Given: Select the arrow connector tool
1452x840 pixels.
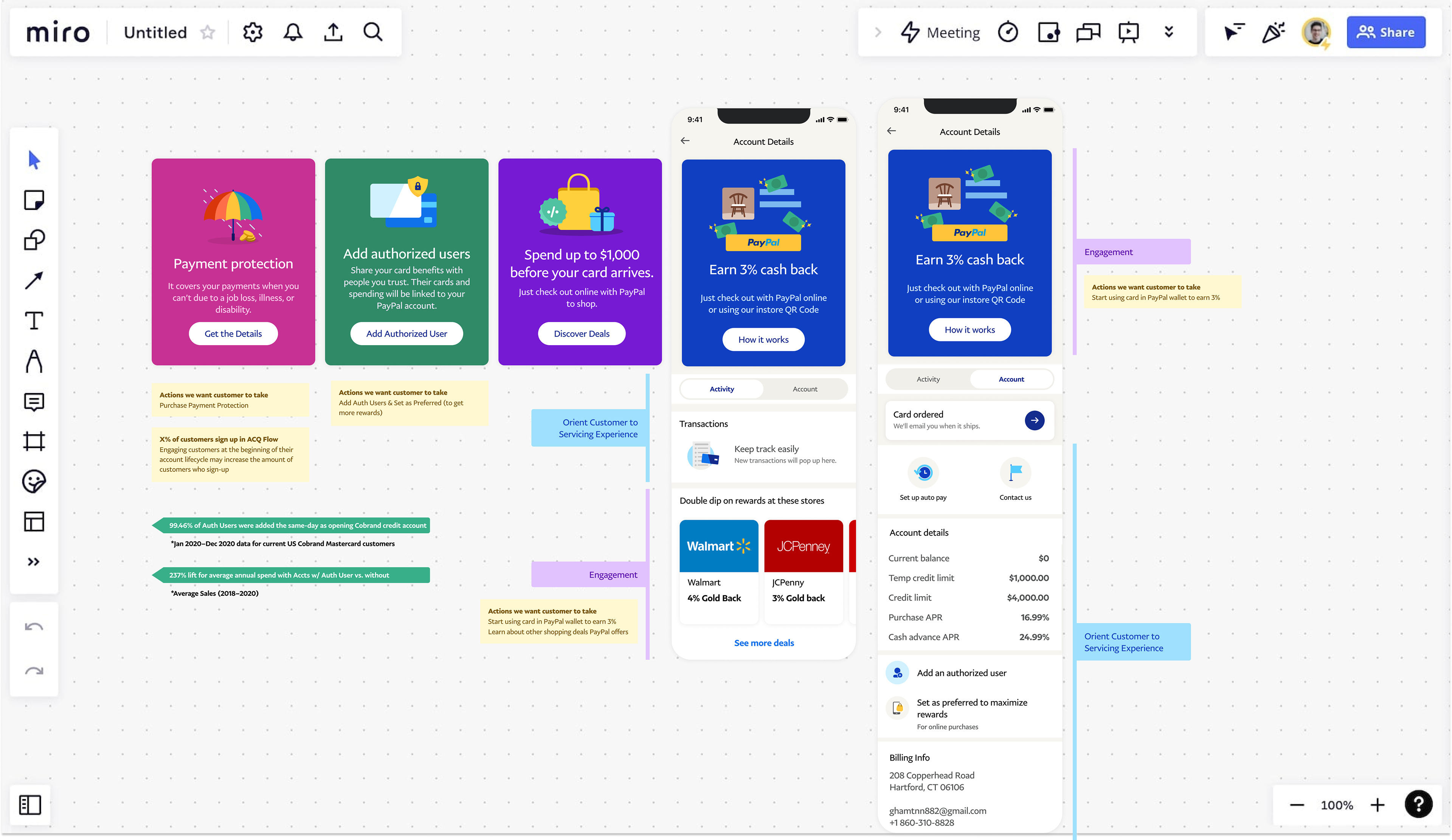Looking at the screenshot, I should click(x=34, y=281).
